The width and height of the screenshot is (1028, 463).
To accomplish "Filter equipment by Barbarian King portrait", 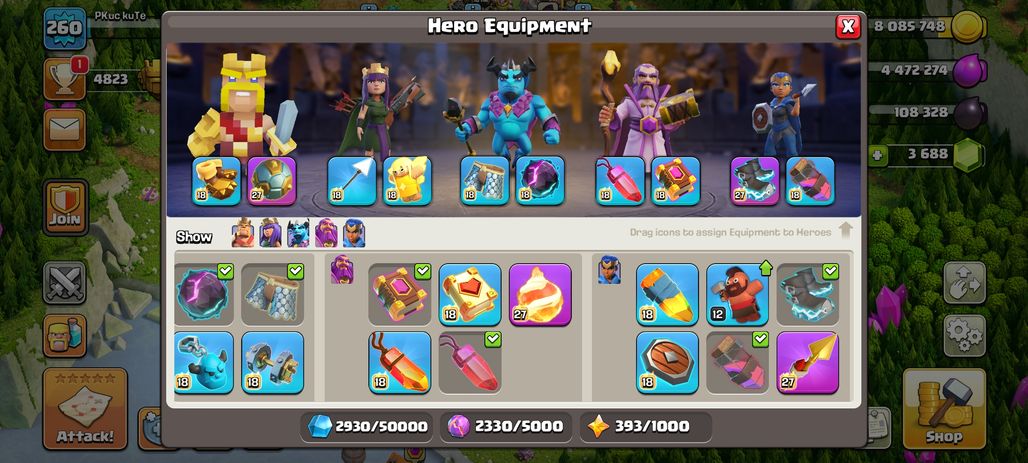I will click(x=243, y=233).
